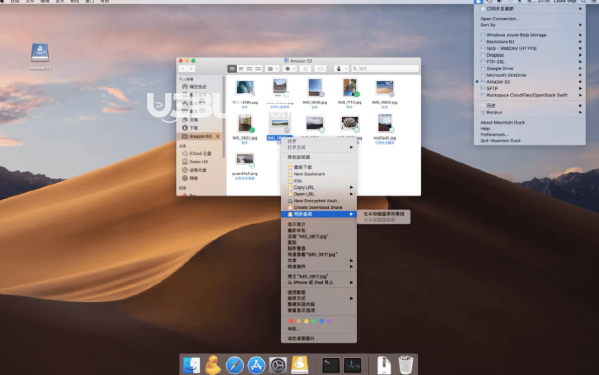Click the Finder search field
Screen dimensions: 599x375
pos(385,69)
